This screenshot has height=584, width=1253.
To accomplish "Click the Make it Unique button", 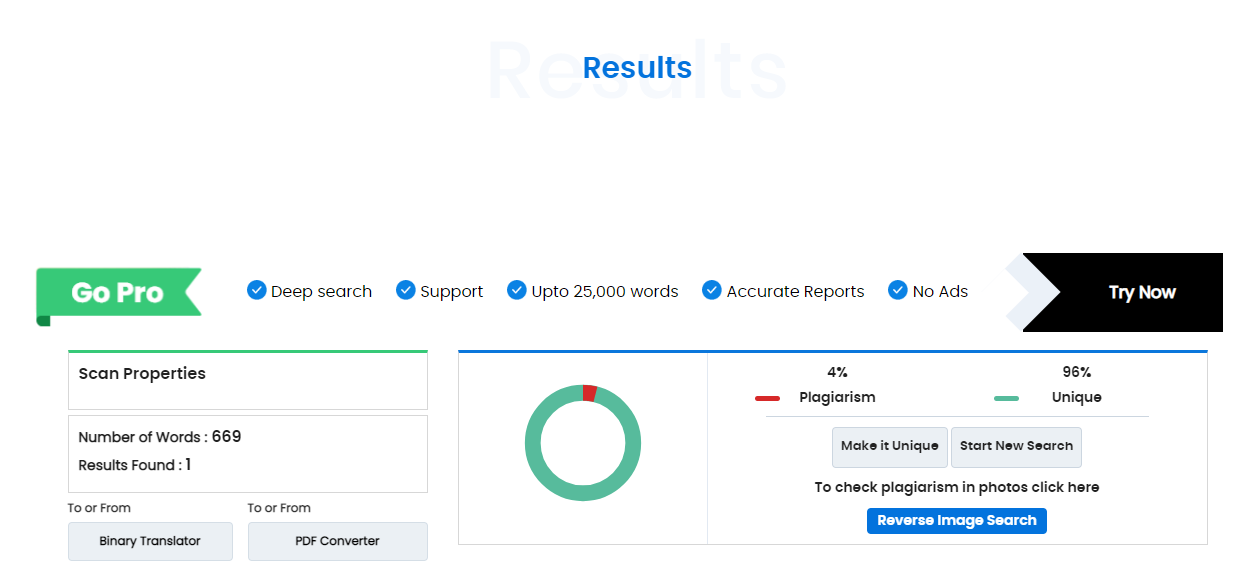I will point(889,447).
